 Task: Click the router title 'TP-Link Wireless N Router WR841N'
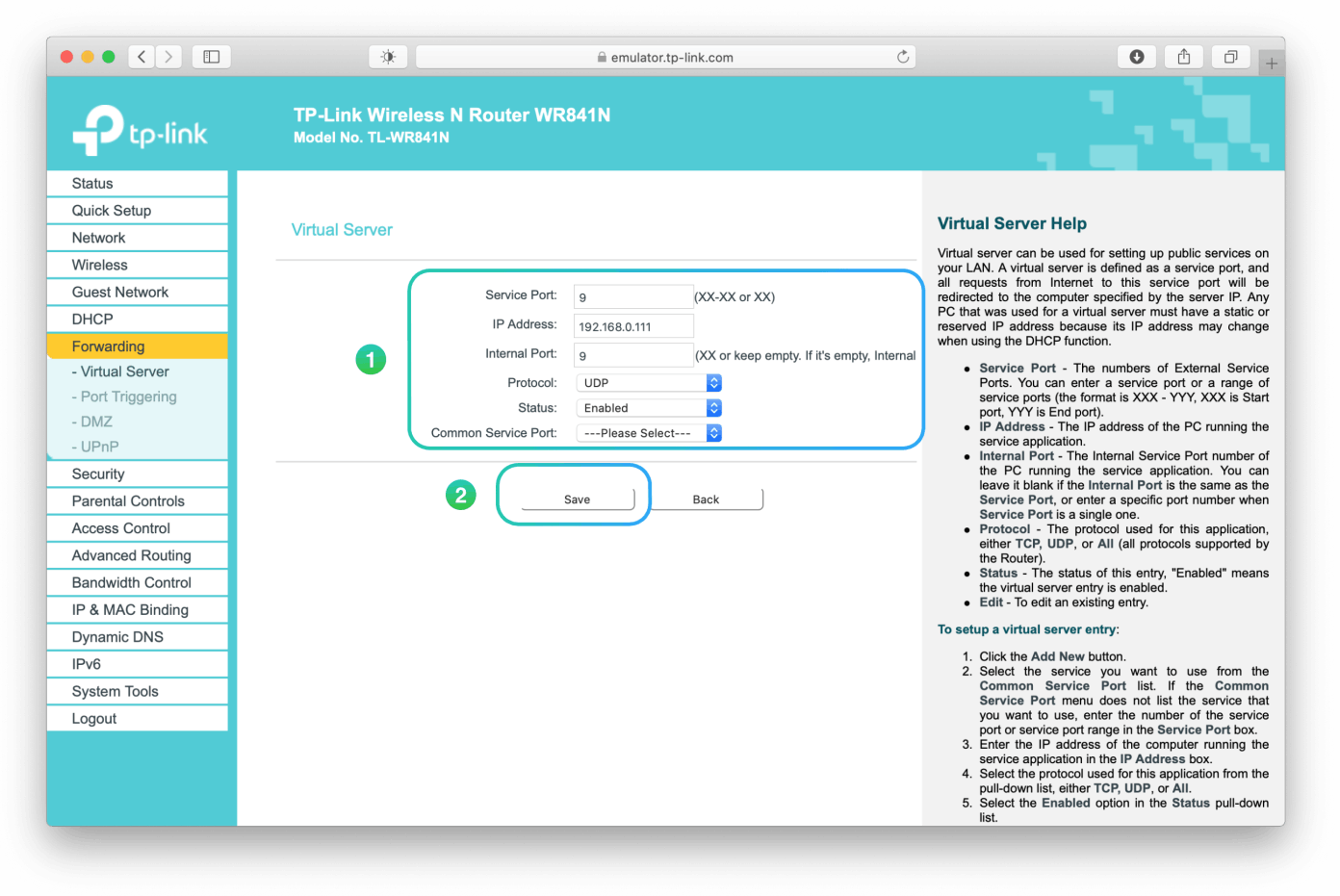click(451, 115)
